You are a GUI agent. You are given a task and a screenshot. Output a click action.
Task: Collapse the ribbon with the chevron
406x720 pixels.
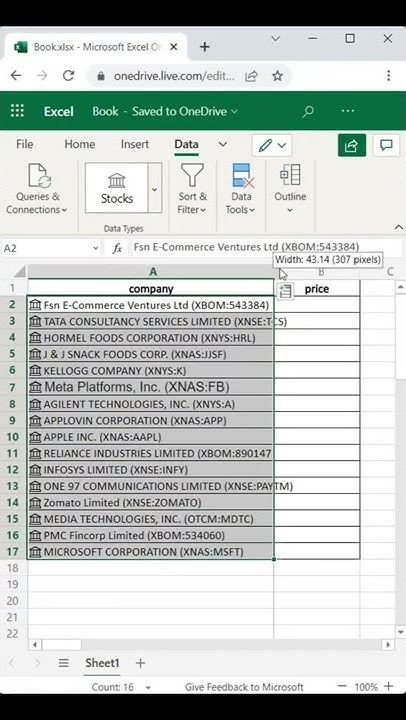pos(398,227)
